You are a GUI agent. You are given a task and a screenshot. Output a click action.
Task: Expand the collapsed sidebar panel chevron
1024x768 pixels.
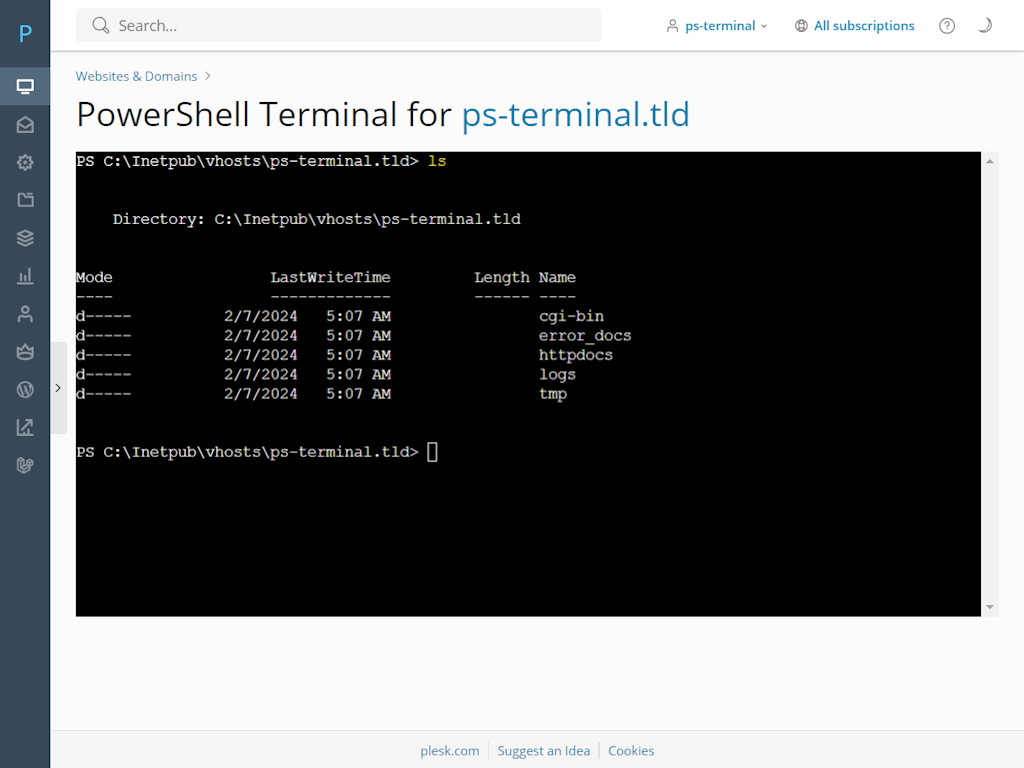pyautogui.click(x=58, y=387)
